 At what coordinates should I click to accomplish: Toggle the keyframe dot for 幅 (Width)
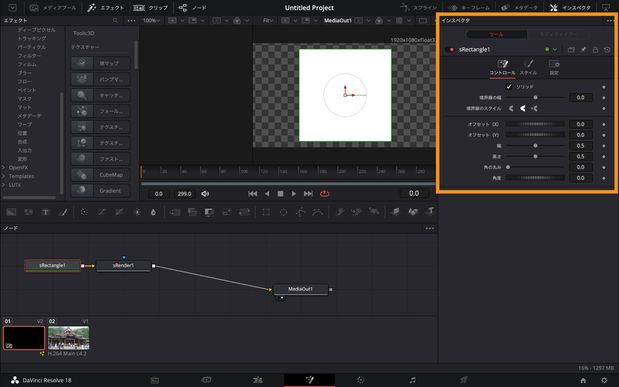point(604,146)
